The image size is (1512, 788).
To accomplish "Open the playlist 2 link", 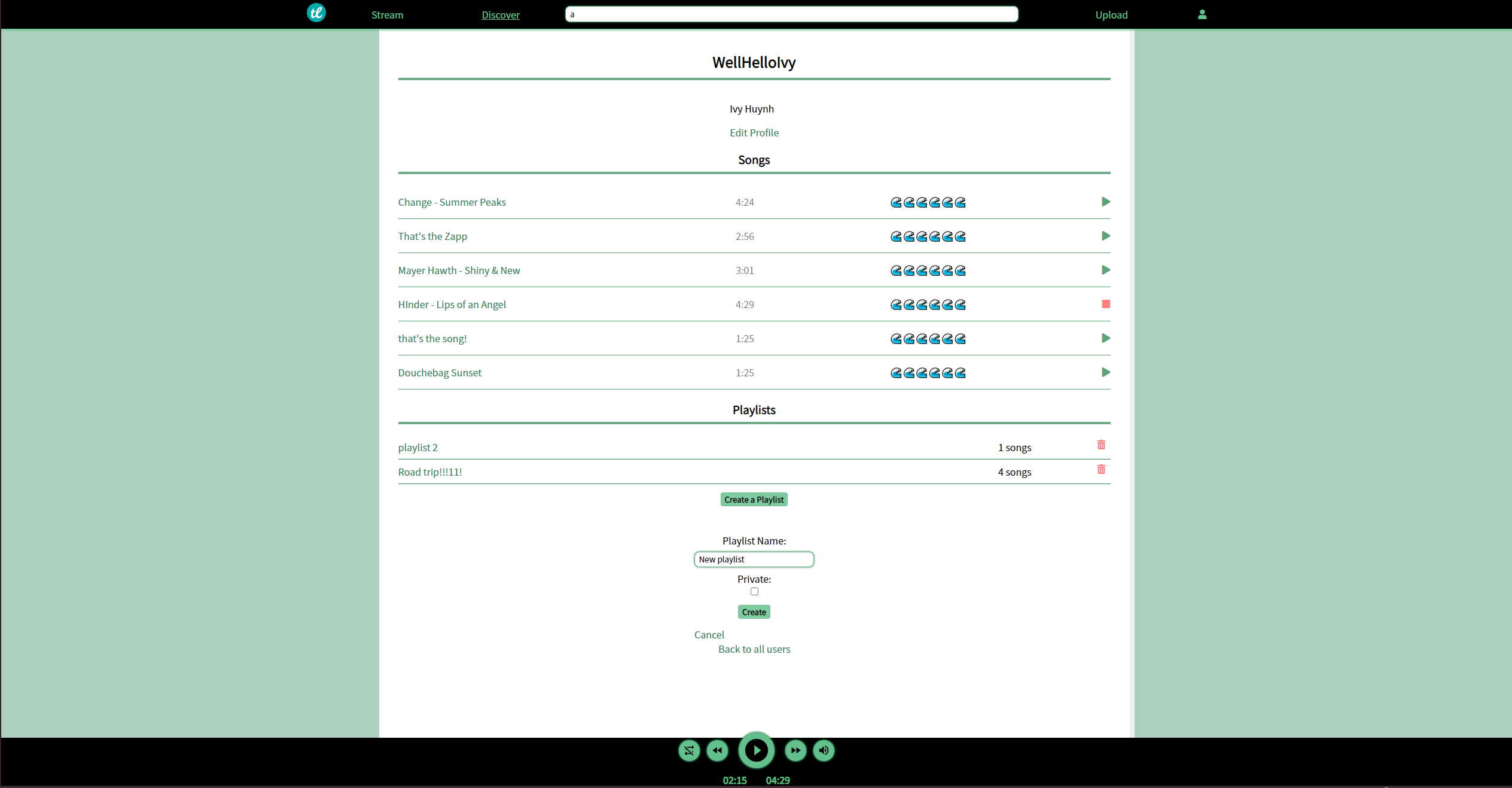I will pyautogui.click(x=417, y=448).
